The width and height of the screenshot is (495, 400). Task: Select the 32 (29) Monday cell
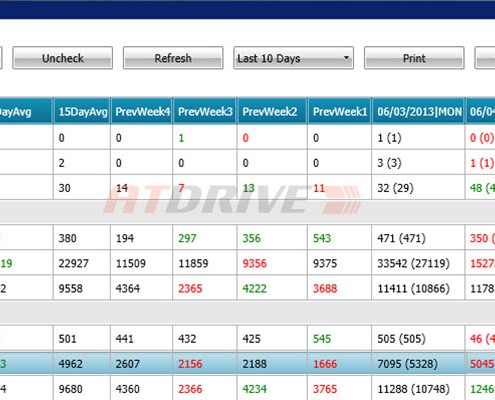pyautogui.click(x=418, y=188)
